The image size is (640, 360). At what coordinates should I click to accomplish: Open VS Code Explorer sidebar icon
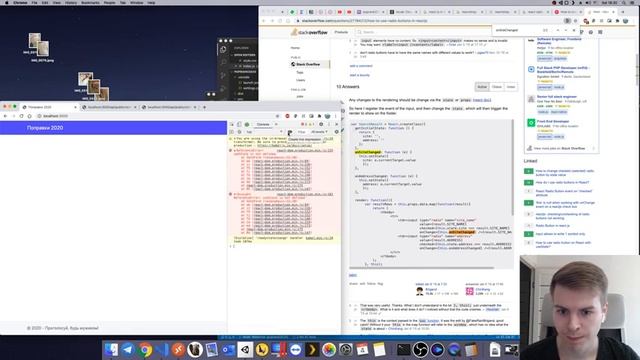pos(223,50)
